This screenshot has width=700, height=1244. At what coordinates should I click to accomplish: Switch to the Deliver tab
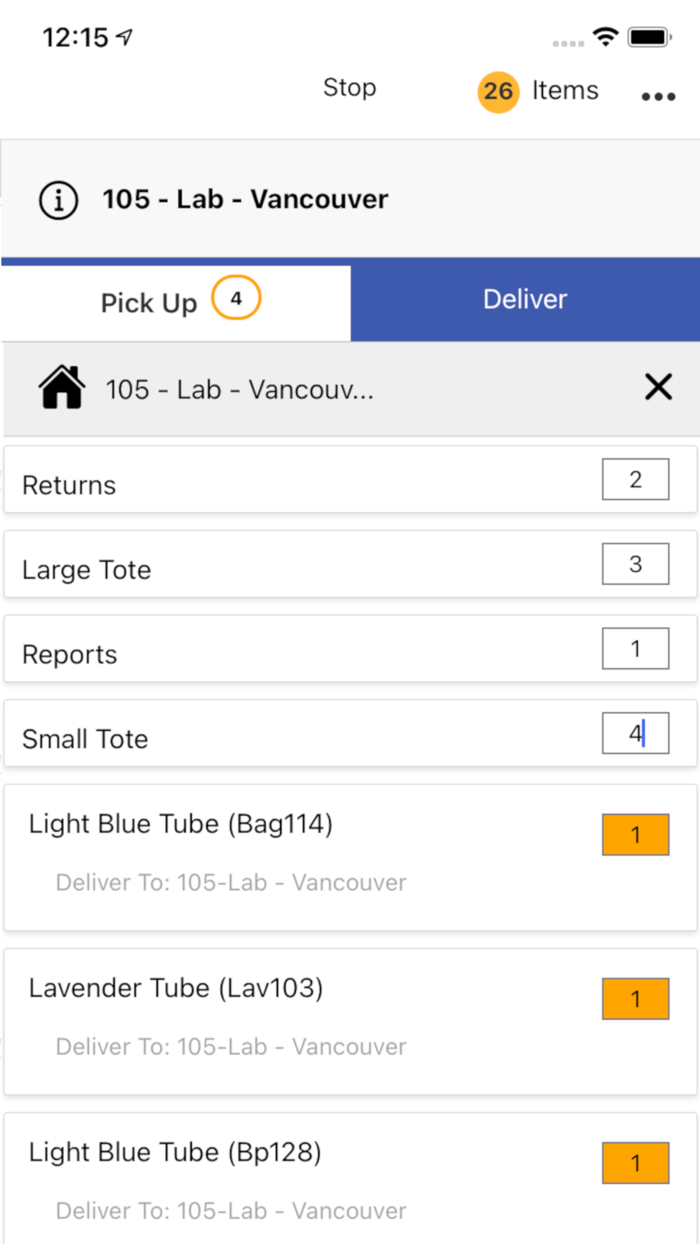525,300
